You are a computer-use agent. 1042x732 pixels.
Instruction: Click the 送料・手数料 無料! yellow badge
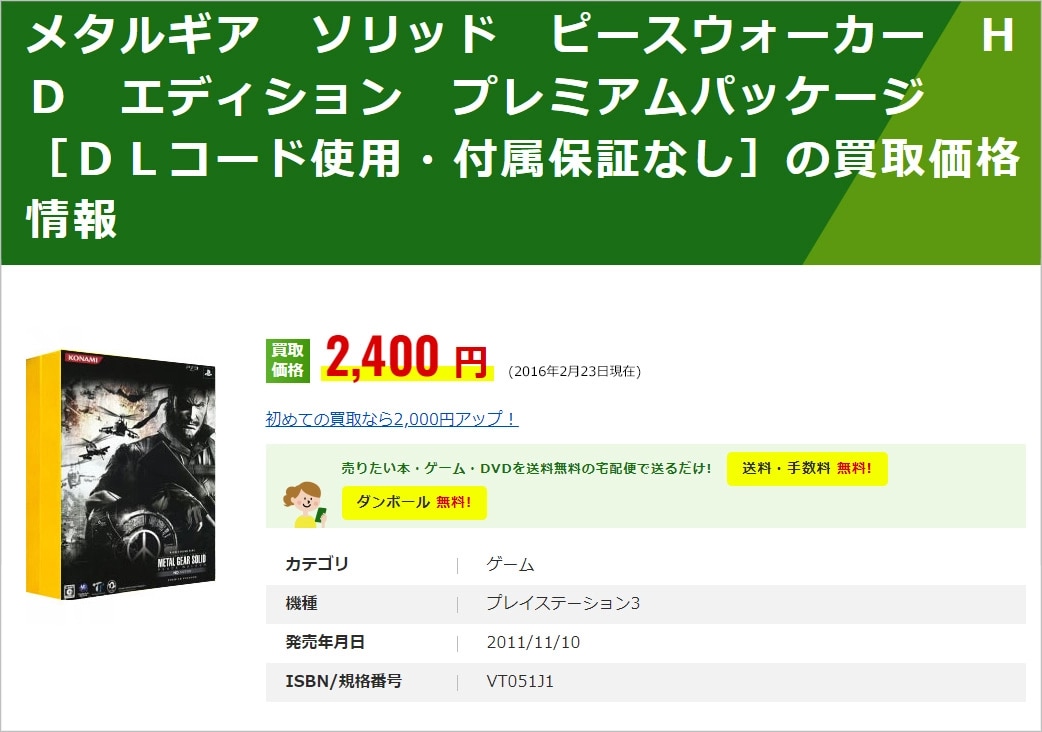(x=807, y=468)
